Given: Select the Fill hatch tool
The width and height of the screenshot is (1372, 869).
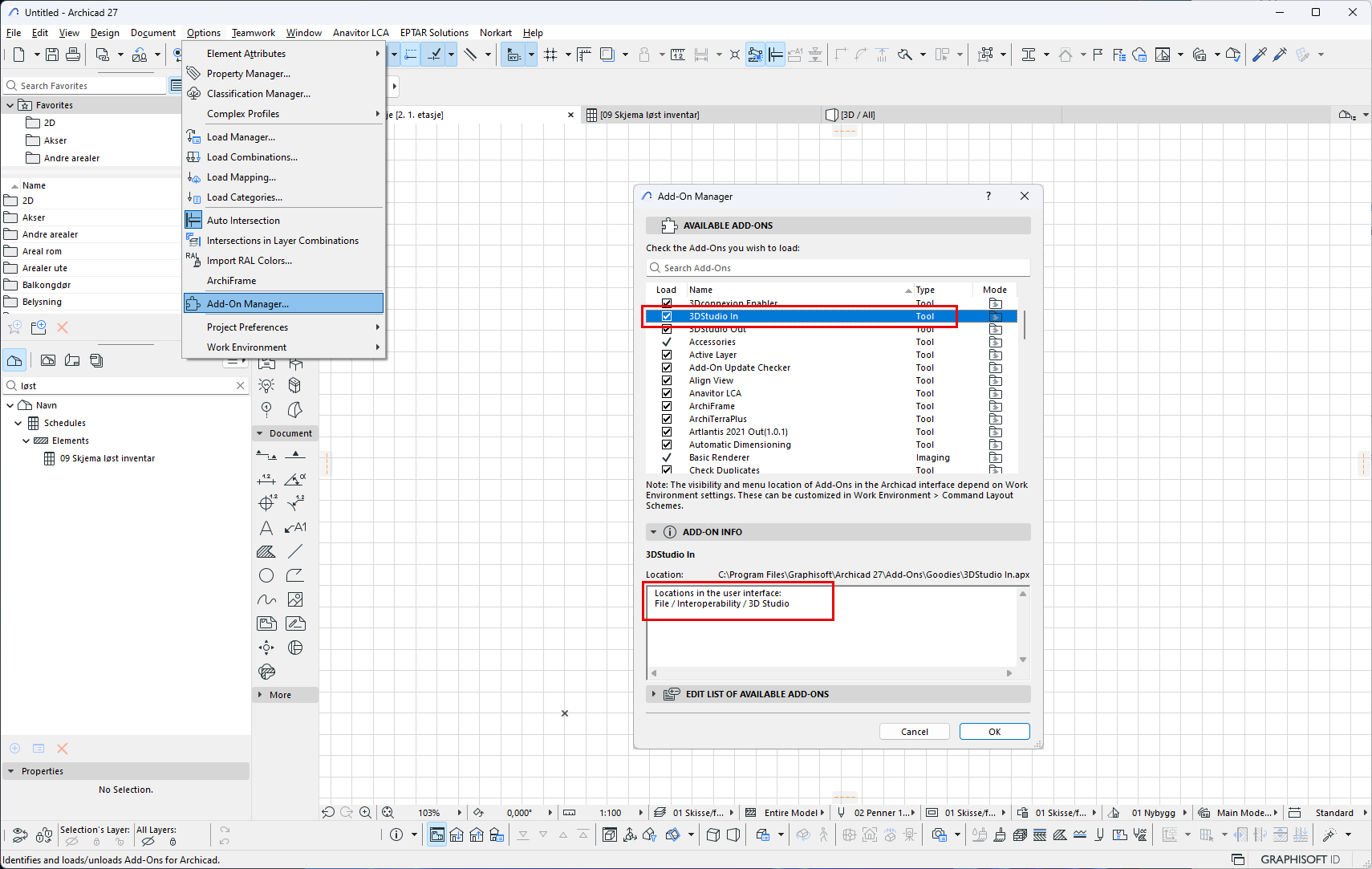Looking at the screenshot, I should click(x=266, y=552).
